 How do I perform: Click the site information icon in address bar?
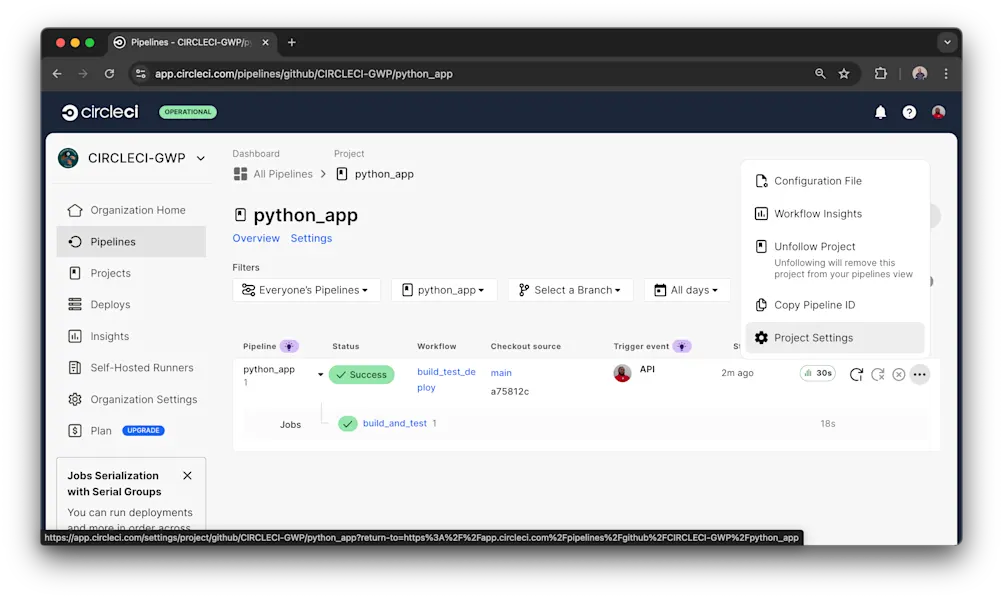(141, 74)
